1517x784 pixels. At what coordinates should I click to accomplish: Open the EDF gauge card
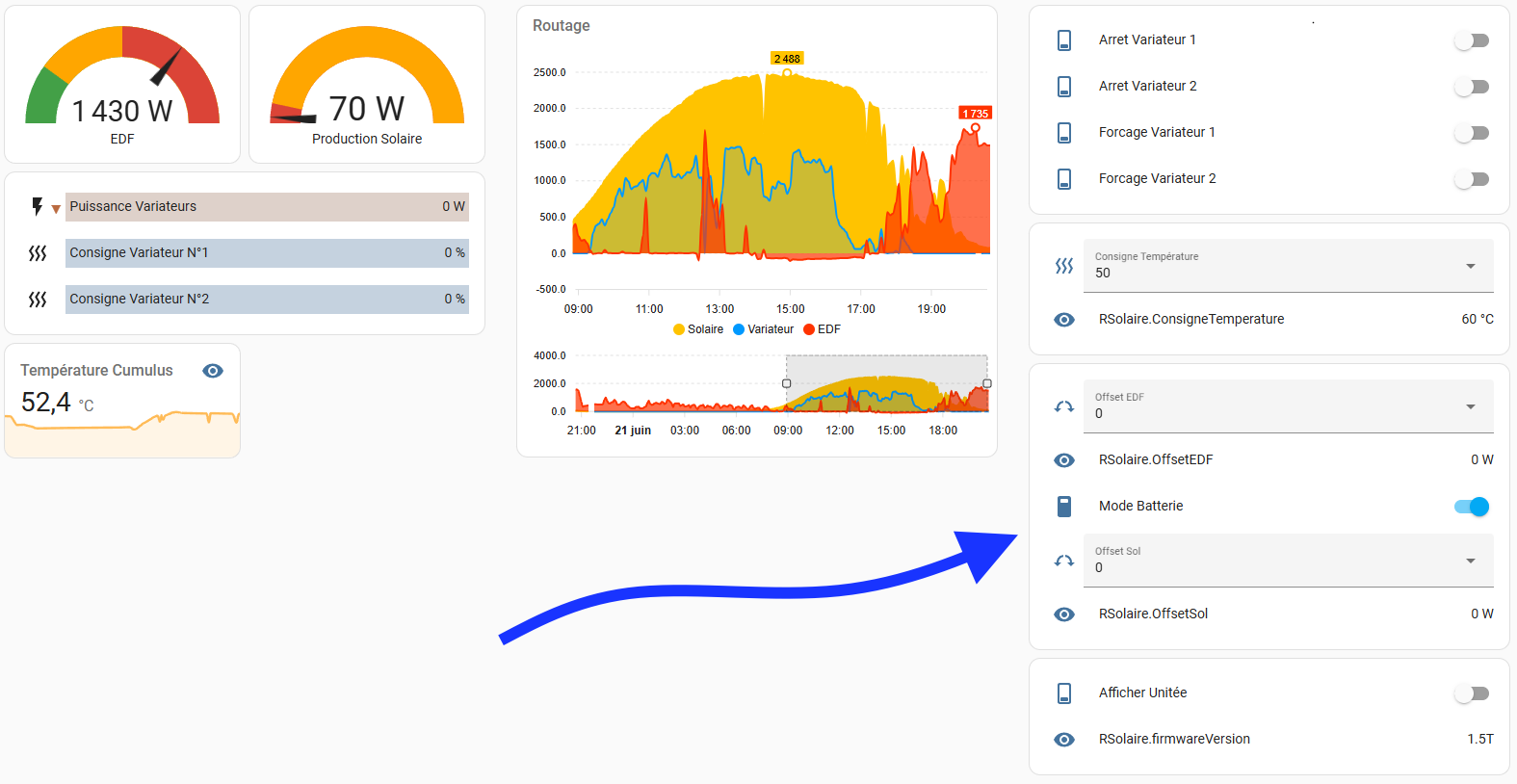pos(122,85)
